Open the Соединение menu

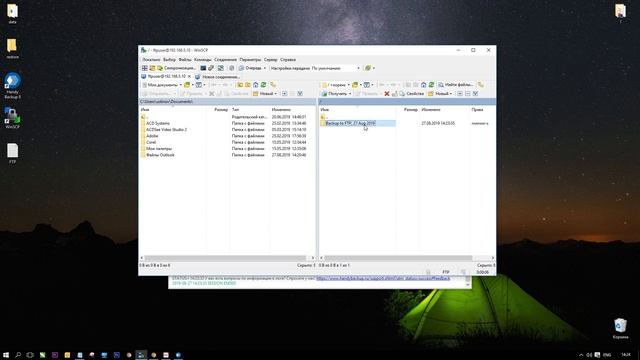(225, 60)
